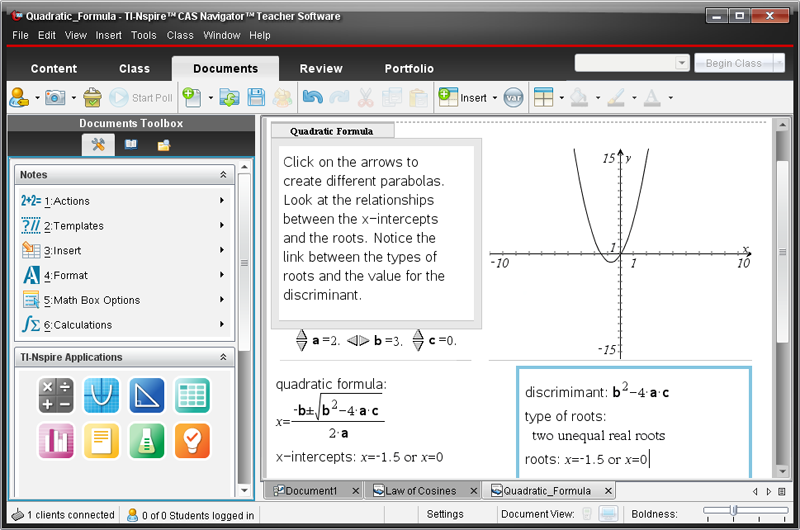
Task: Collapse the Notes panel
Action: (x=223, y=174)
